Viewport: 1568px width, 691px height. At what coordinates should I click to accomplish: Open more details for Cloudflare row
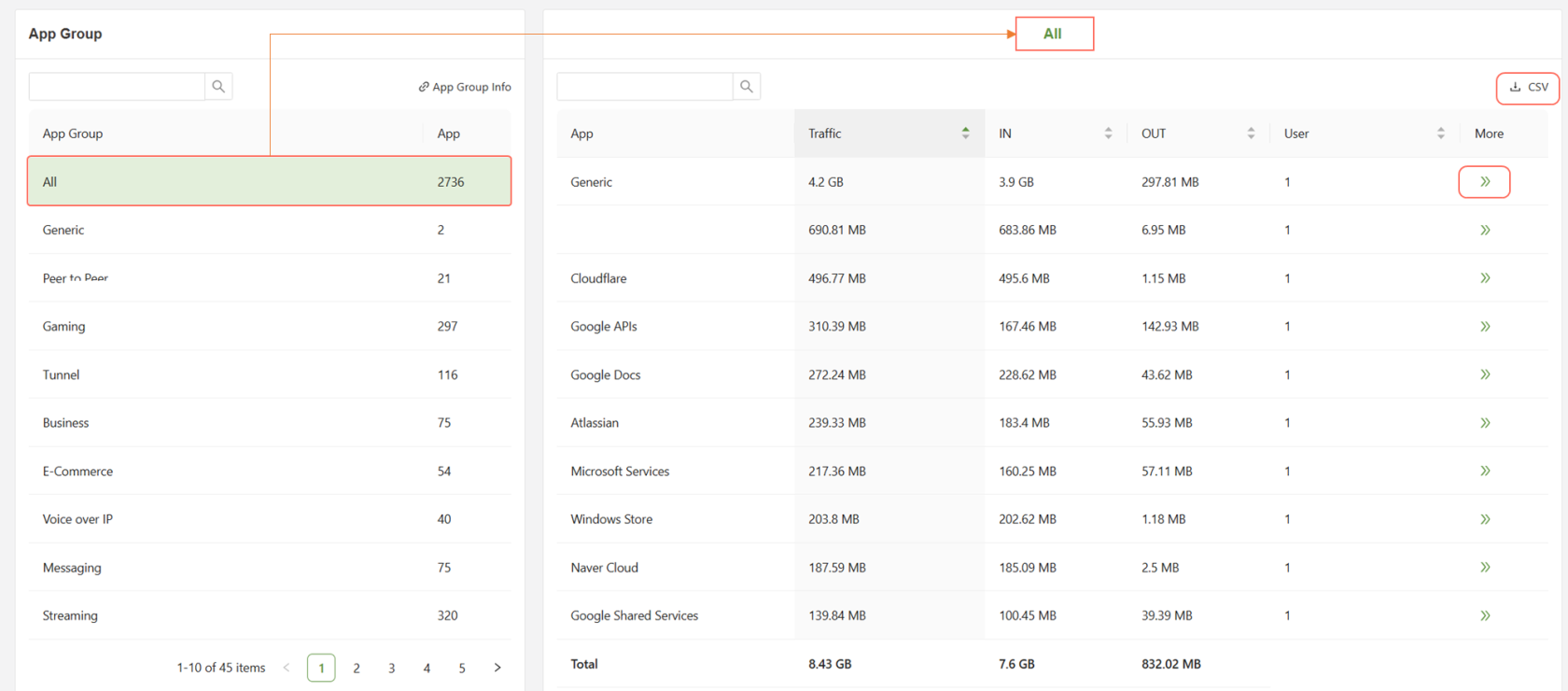click(1484, 278)
